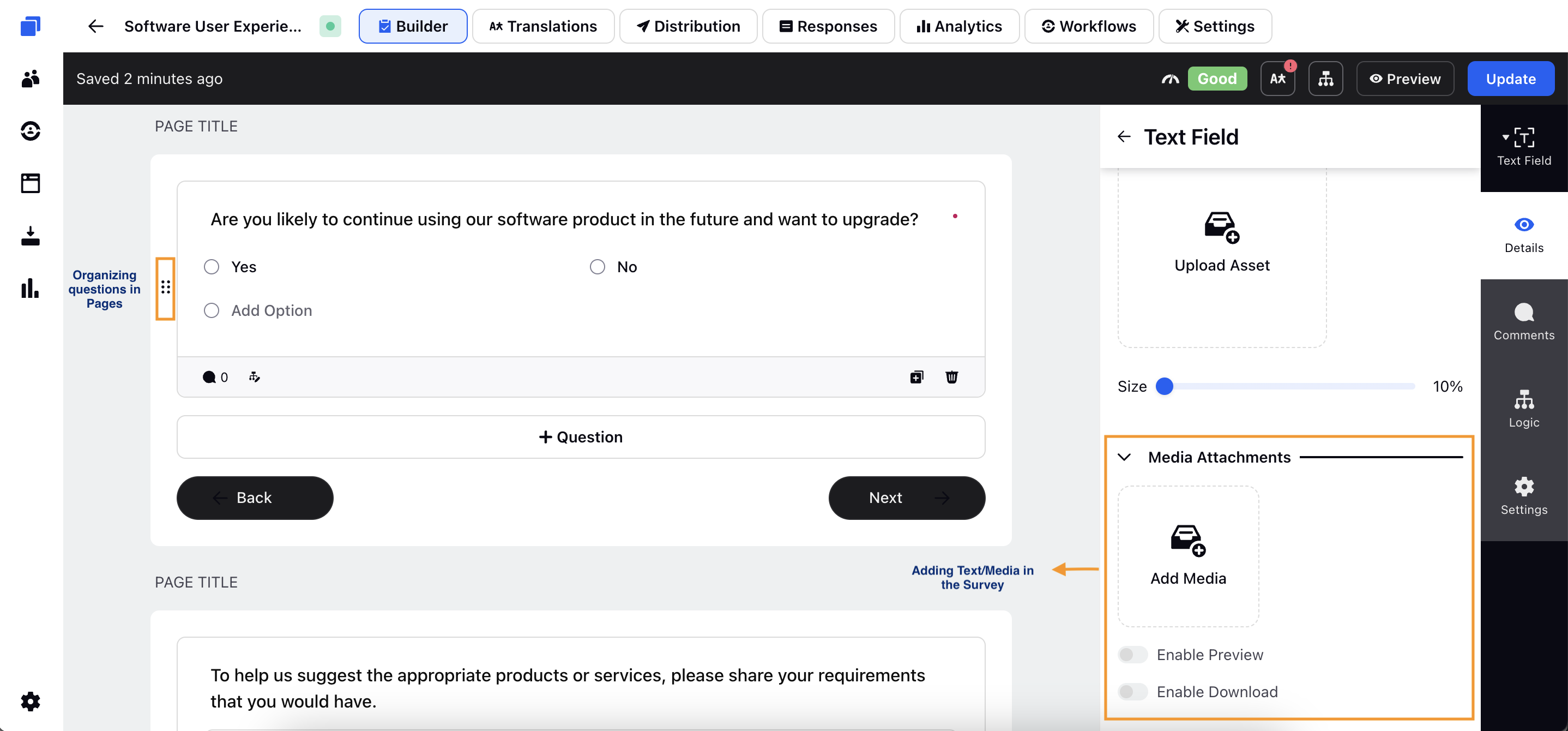Click the survey health gauge icon
This screenshot has width=1568, height=731.
coord(1170,79)
